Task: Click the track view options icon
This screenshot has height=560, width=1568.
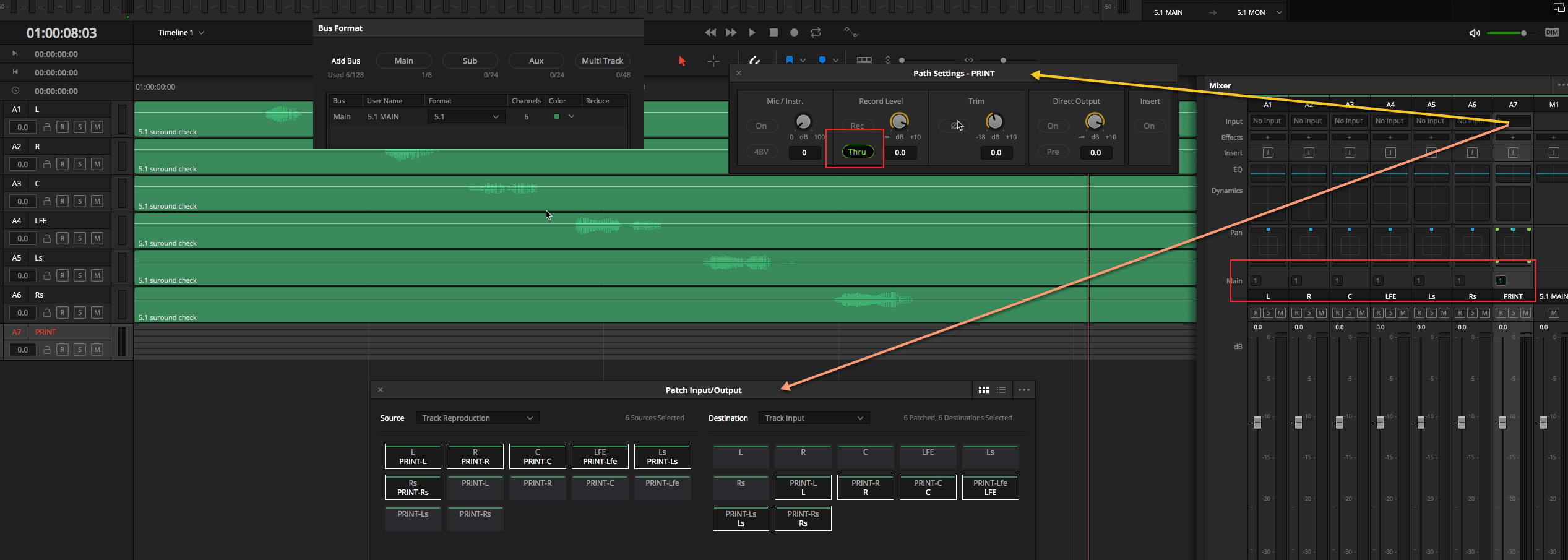Action: 864,60
